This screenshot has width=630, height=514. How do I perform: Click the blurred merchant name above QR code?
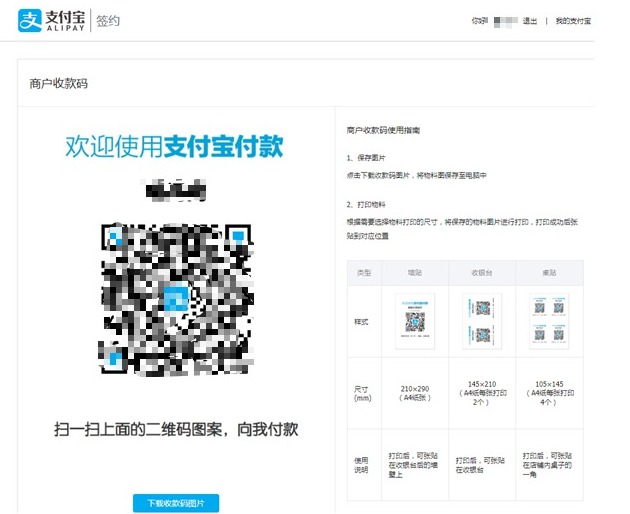click(175, 190)
